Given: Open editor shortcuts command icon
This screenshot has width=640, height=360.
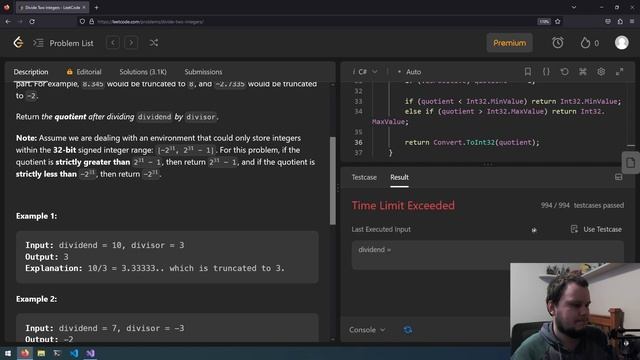Looking at the screenshot, I should point(583,72).
